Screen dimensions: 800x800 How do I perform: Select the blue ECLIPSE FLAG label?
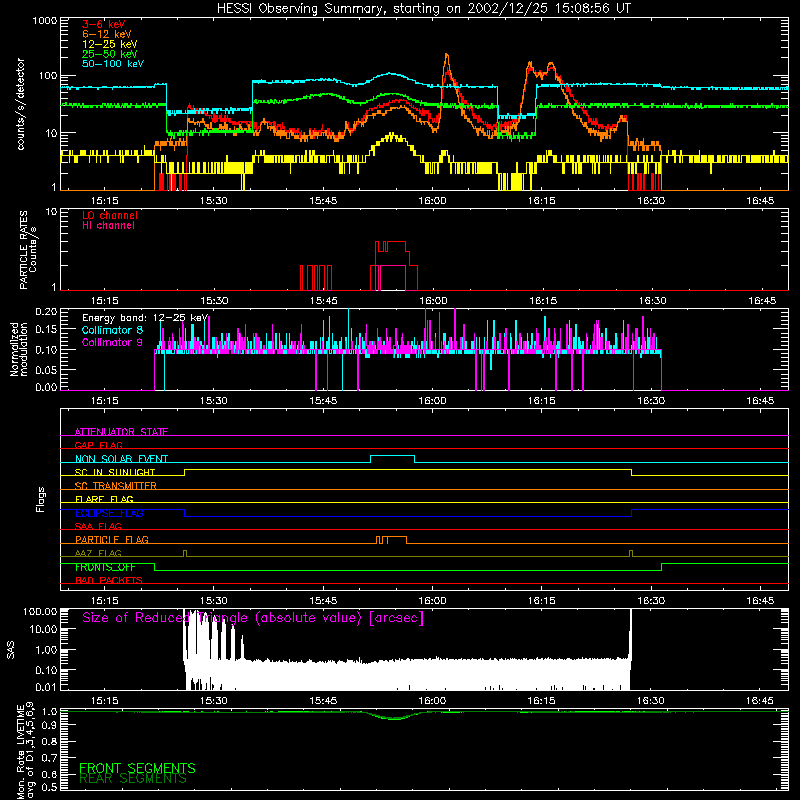pos(109,513)
